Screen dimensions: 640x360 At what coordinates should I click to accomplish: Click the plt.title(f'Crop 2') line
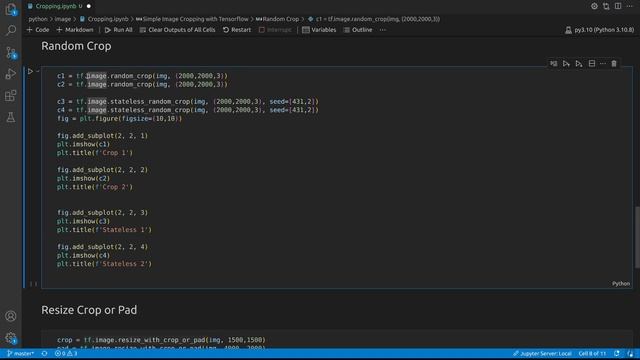(x=95, y=187)
